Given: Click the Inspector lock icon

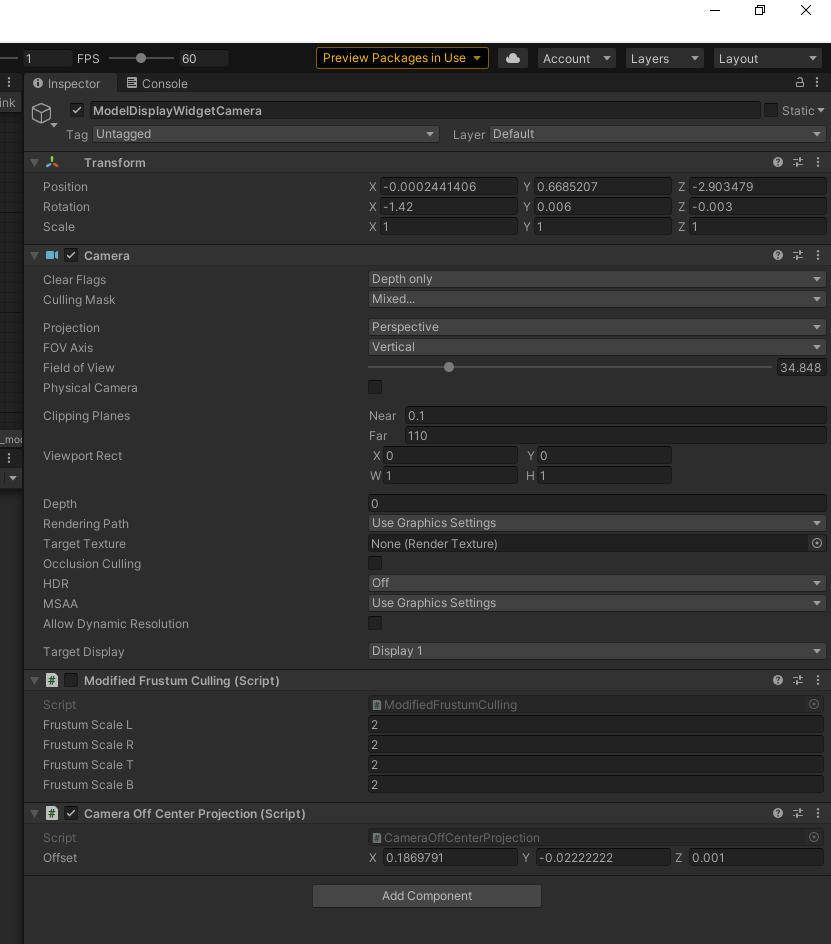Looking at the screenshot, I should 799,83.
